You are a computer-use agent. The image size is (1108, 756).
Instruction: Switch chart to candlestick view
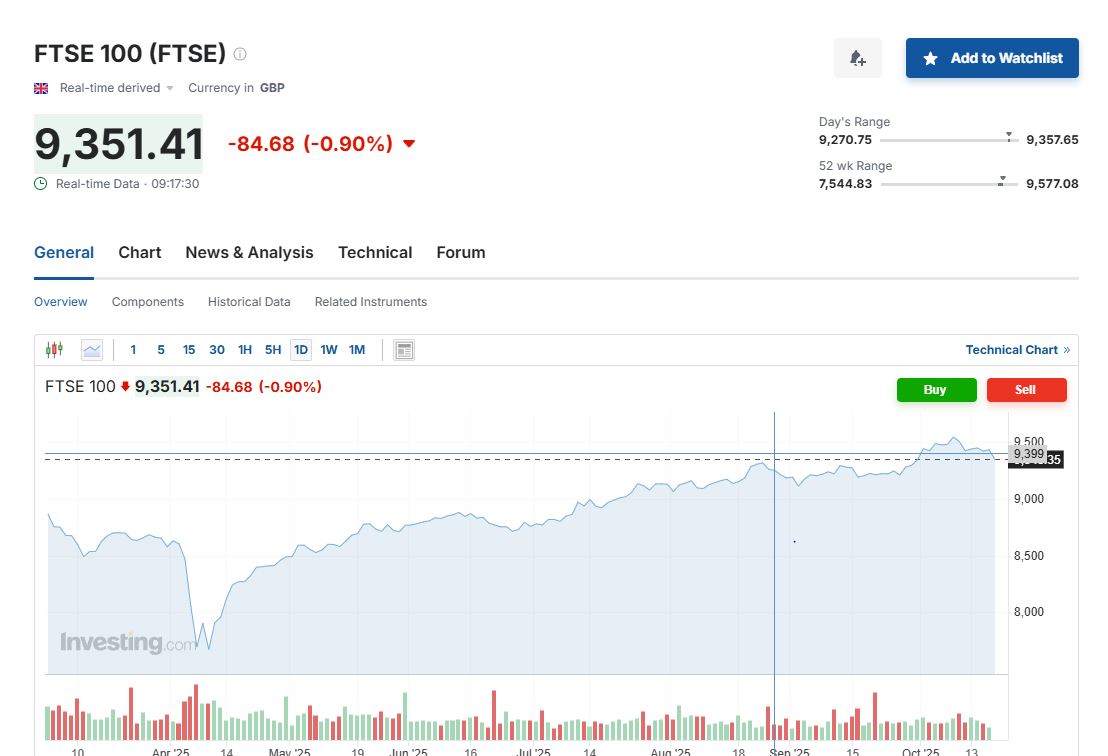[x=54, y=350]
